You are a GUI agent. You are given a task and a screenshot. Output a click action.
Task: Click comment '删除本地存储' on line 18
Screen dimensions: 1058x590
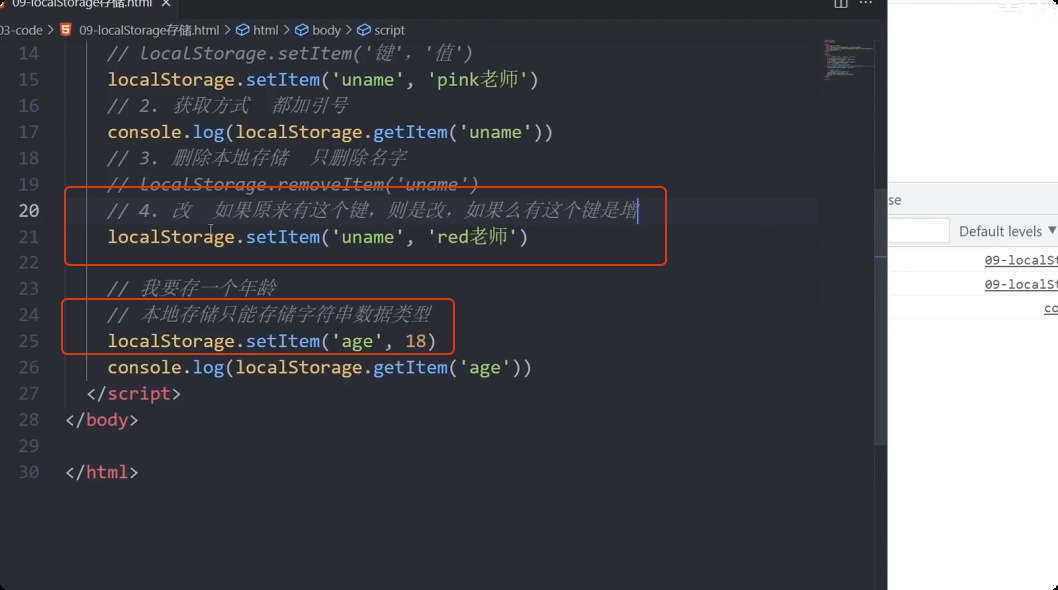point(231,158)
